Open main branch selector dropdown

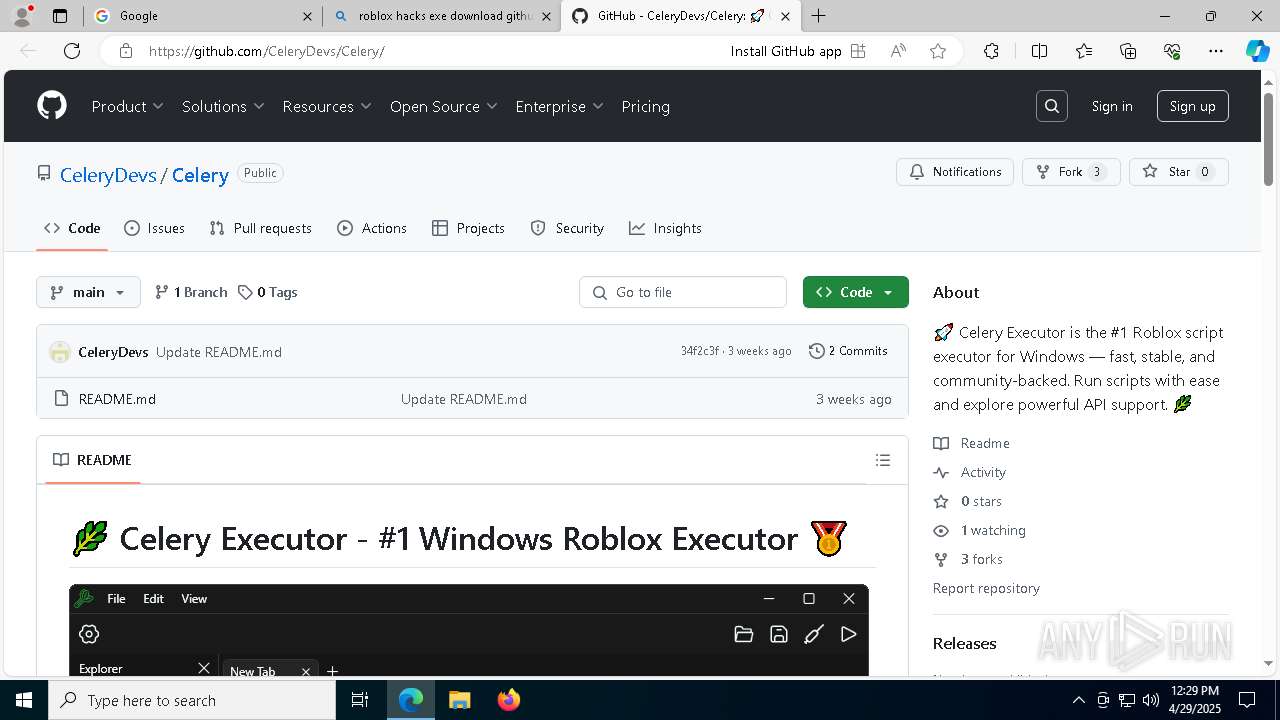point(88,292)
